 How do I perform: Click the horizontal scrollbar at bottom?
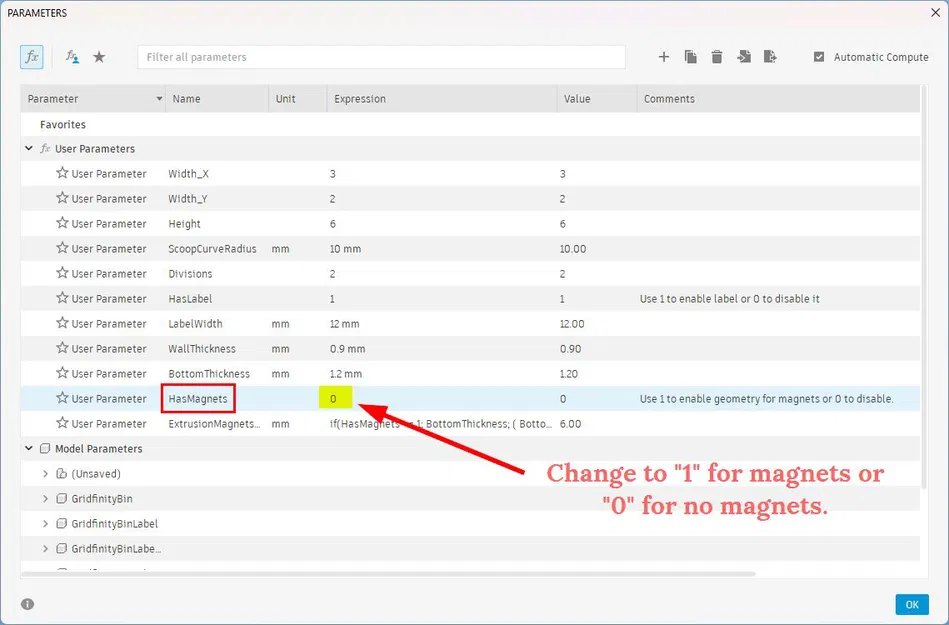tap(387, 574)
